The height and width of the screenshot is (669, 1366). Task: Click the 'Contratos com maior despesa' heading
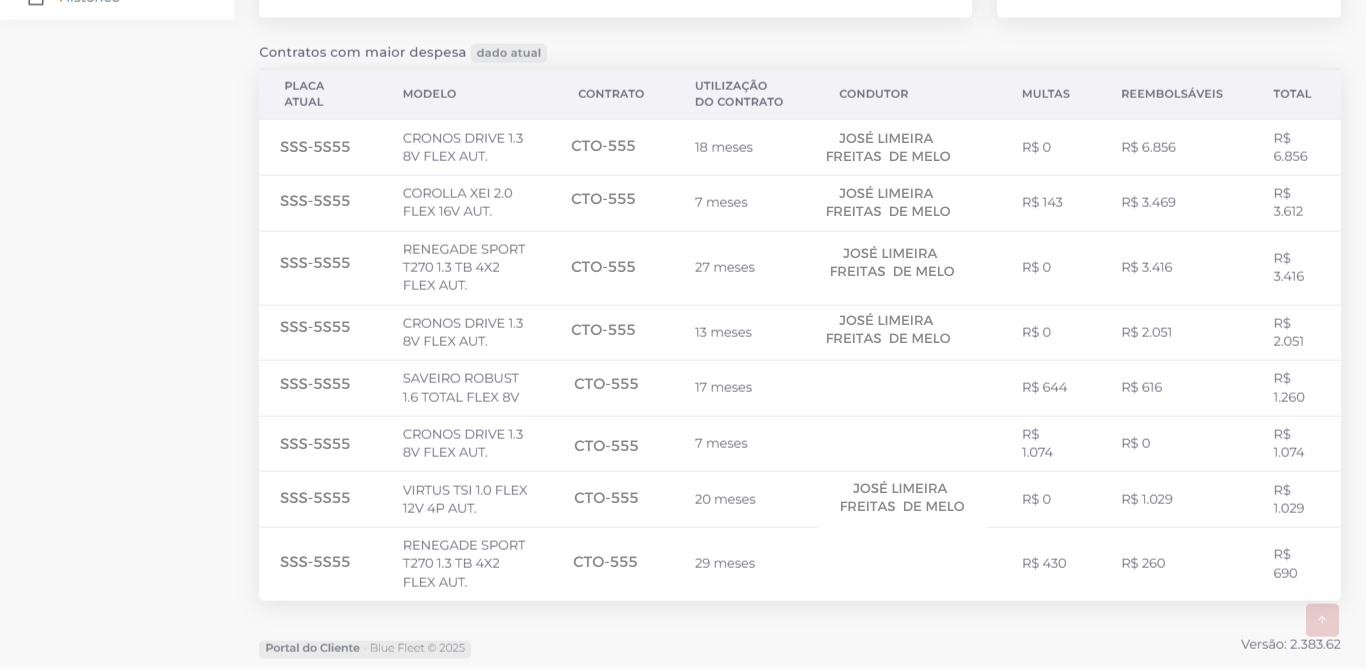tap(363, 52)
